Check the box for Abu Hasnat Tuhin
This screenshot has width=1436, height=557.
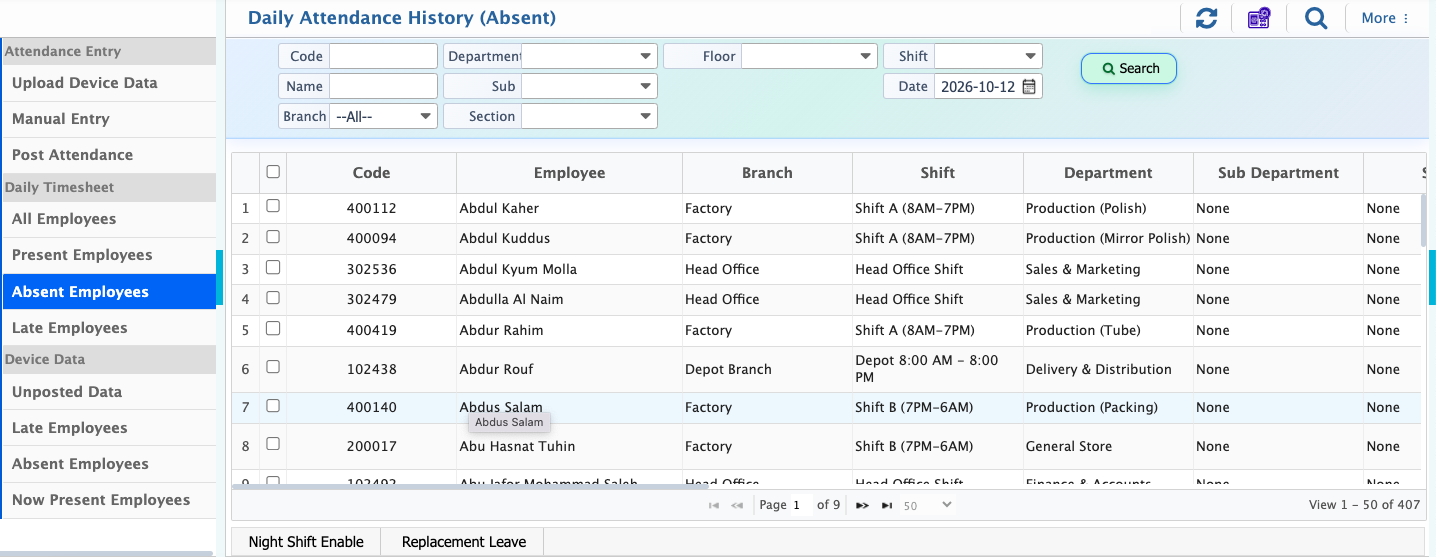coord(273,445)
